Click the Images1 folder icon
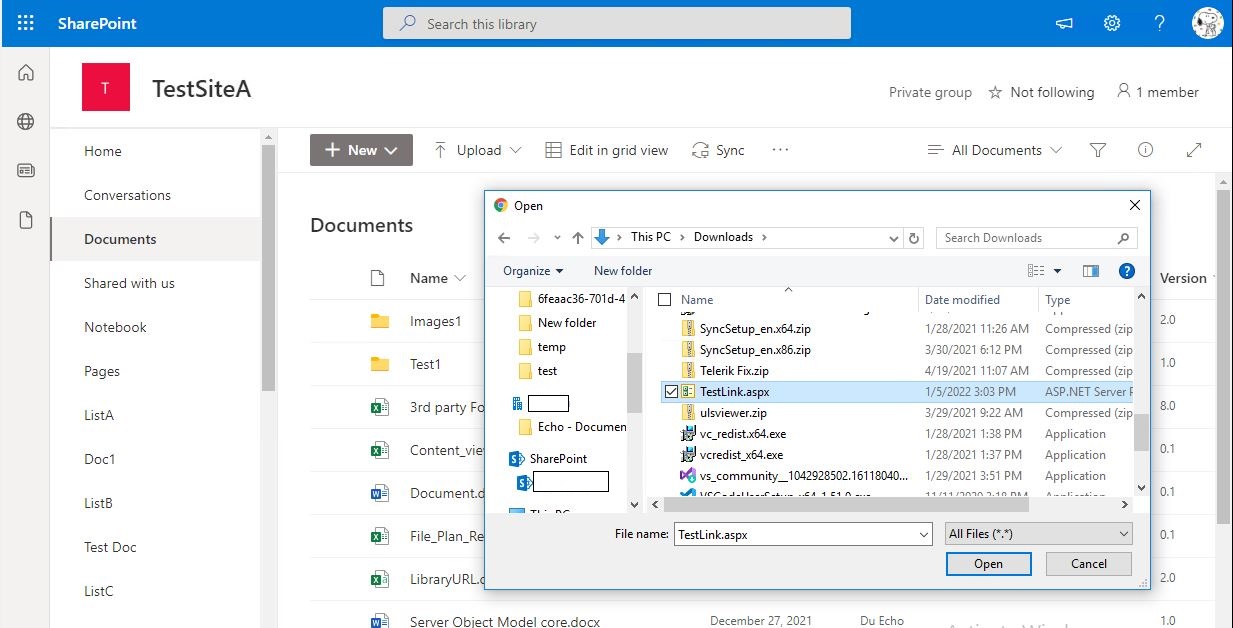1233x628 pixels. (379, 321)
